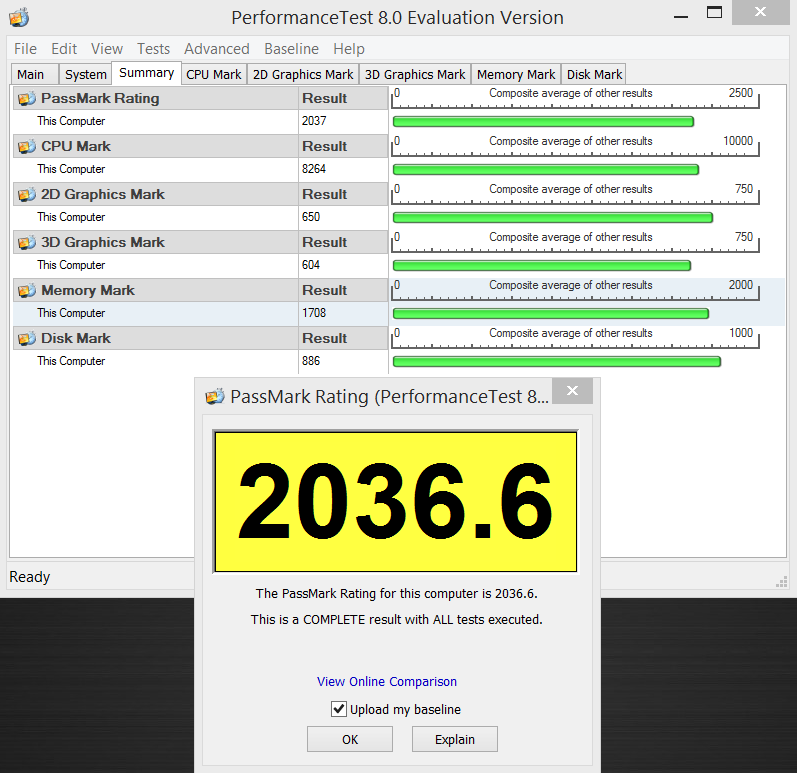The height and width of the screenshot is (773, 797).
Task: Switch to the System tab
Action: (85, 74)
